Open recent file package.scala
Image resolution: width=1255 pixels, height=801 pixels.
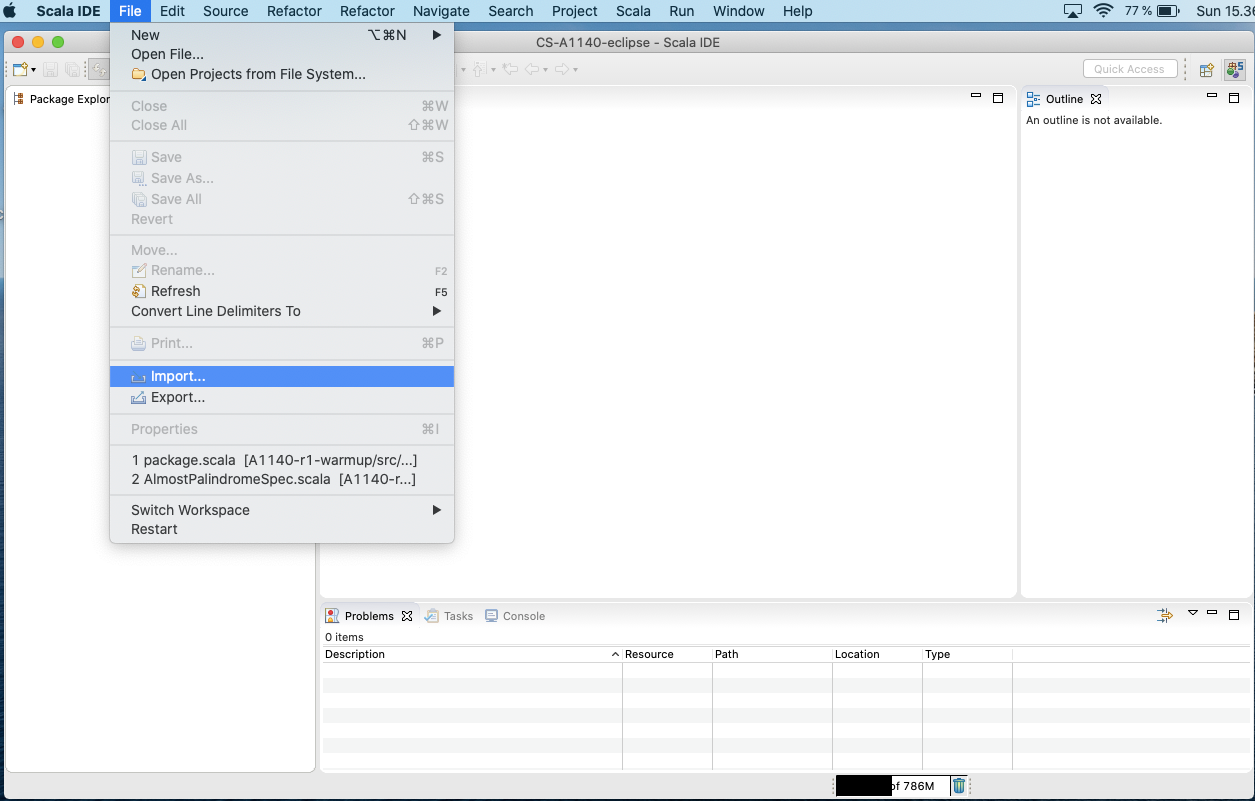click(274, 460)
